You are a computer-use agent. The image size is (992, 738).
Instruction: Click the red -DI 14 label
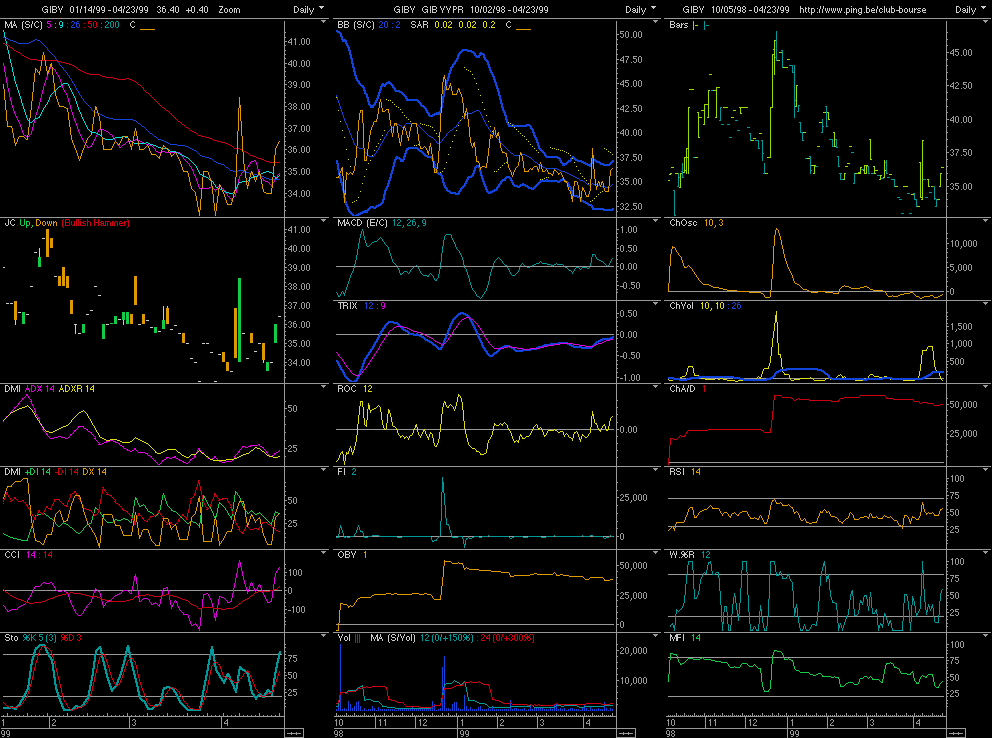pyautogui.click(x=66, y=472)
